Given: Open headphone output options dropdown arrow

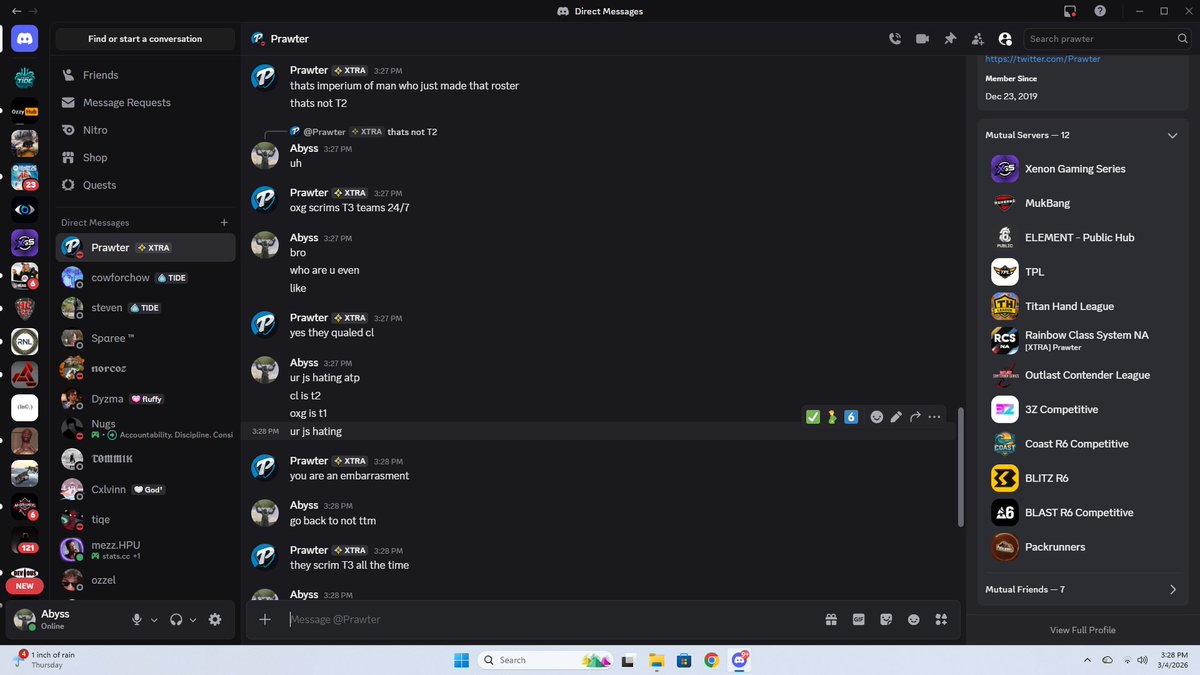Looking at the screenshot, I should (193, 620).
